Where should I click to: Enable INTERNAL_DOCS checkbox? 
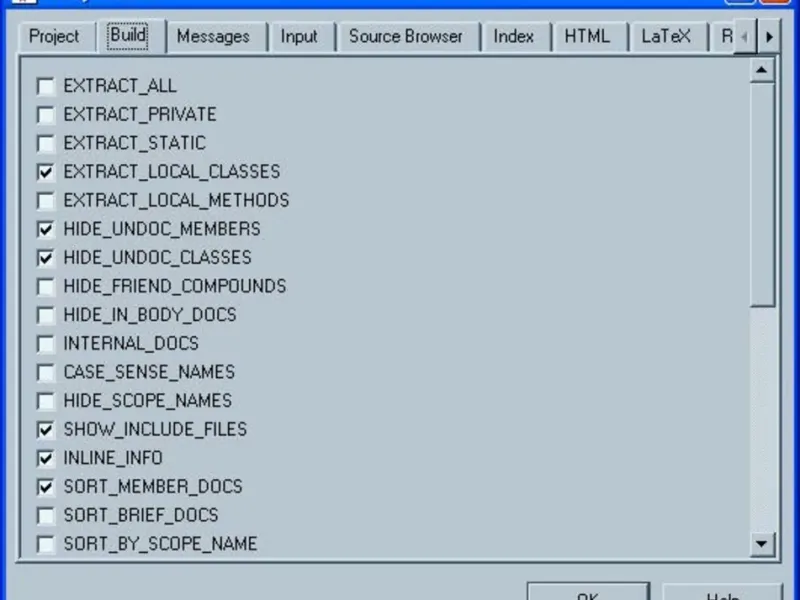[46, 343]
